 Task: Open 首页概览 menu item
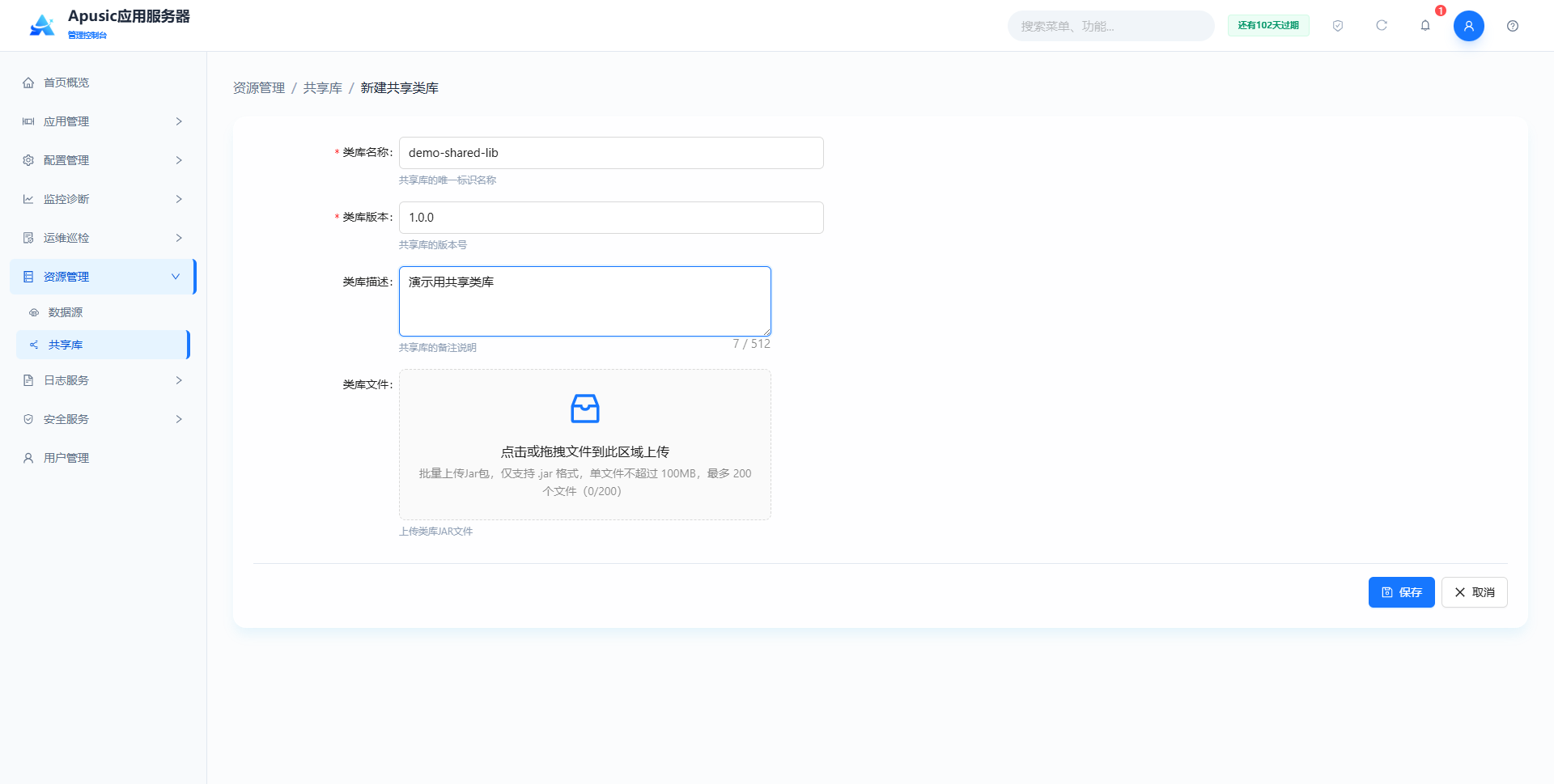pos(103,83)
